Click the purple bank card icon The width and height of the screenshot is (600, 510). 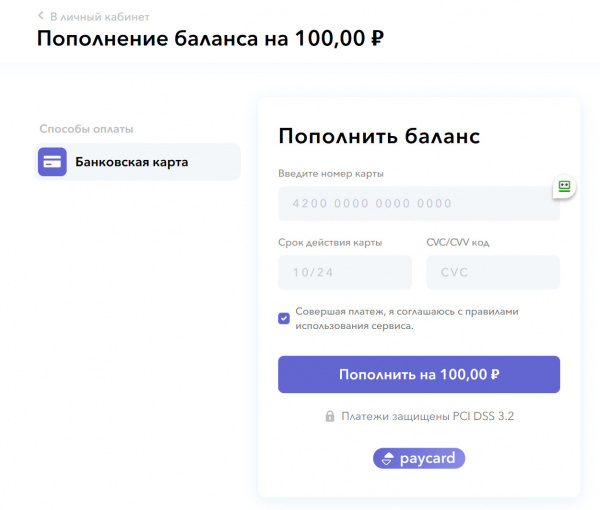coord(52,162)
